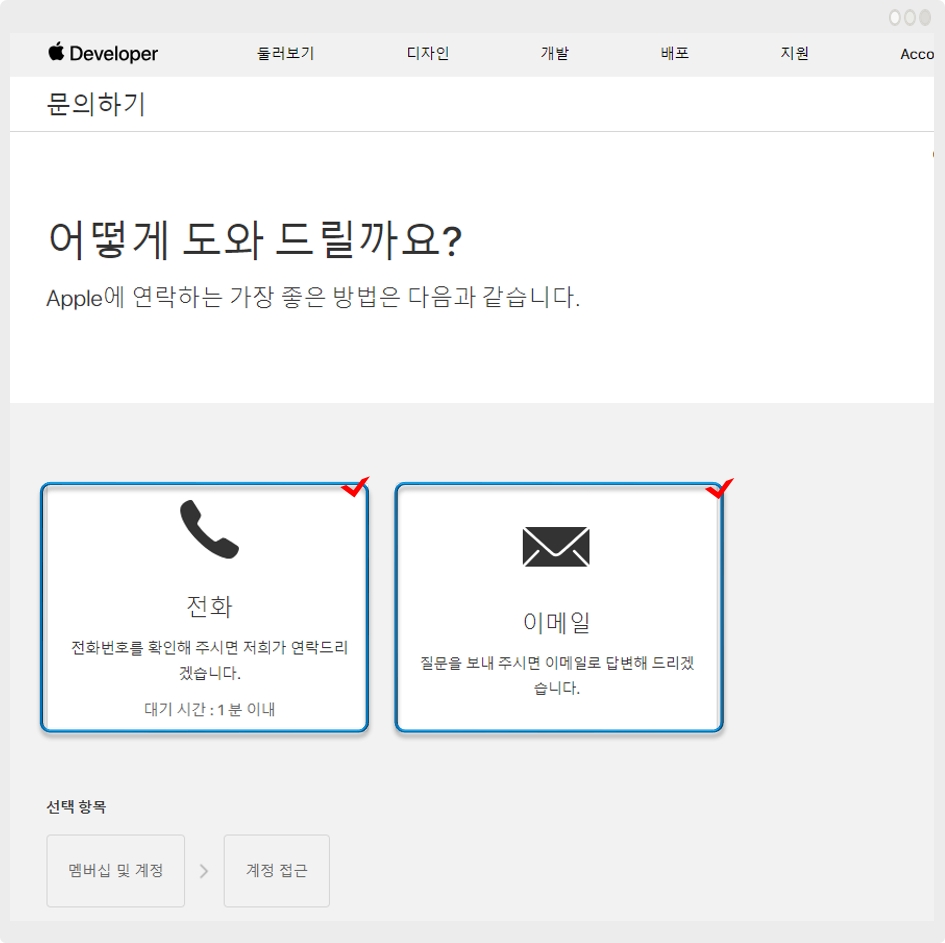This screenshot has height=943, width=945.
Task: Click the phone handset icon
Action: pyautogui.click(x=209, y=530)
